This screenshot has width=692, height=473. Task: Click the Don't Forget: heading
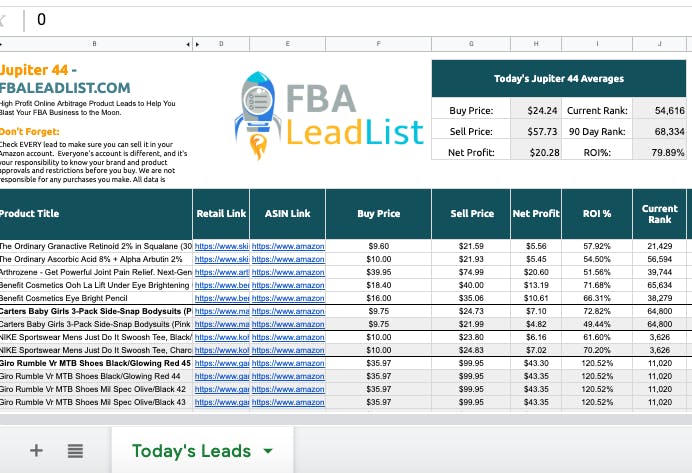point(30,131)
